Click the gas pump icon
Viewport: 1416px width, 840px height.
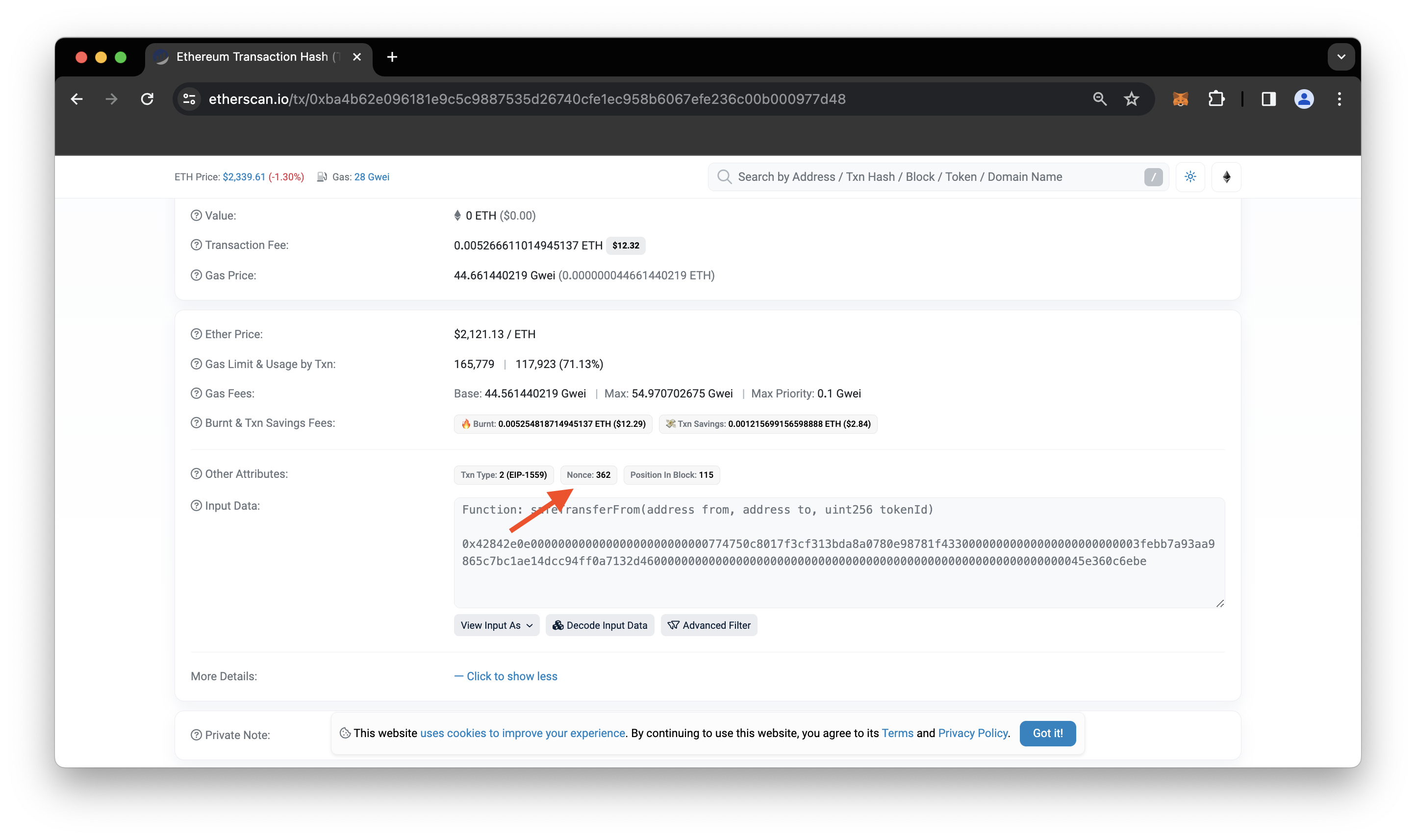322,176
